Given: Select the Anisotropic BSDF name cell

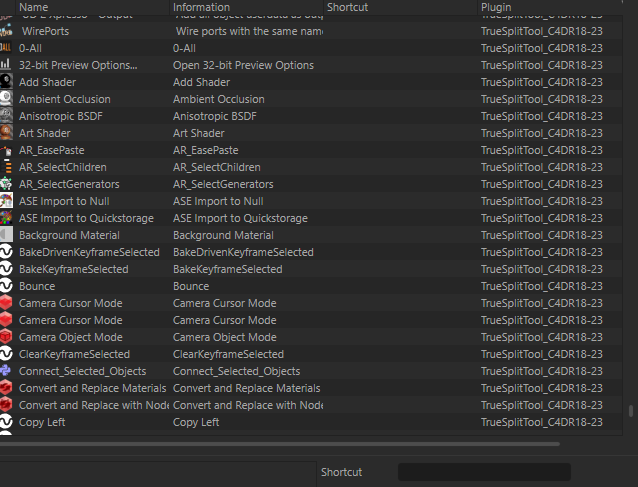Looking at the screenshot, I should 61,116.
